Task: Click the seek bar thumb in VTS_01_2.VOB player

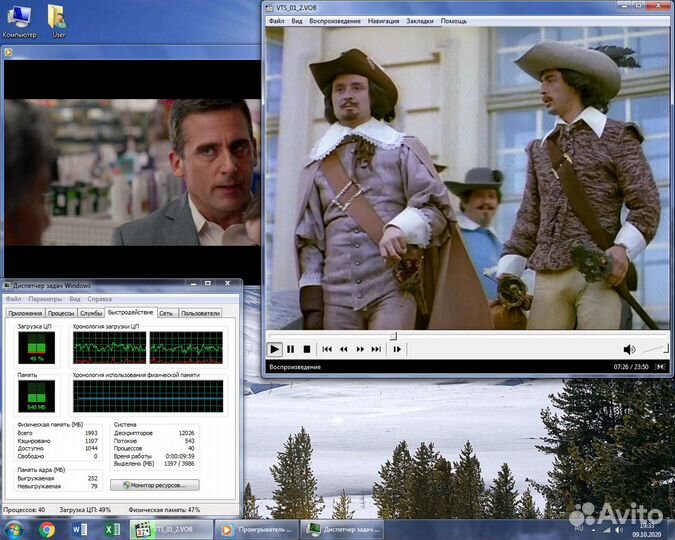Action: pyautogui.click(x=393, y=335)
